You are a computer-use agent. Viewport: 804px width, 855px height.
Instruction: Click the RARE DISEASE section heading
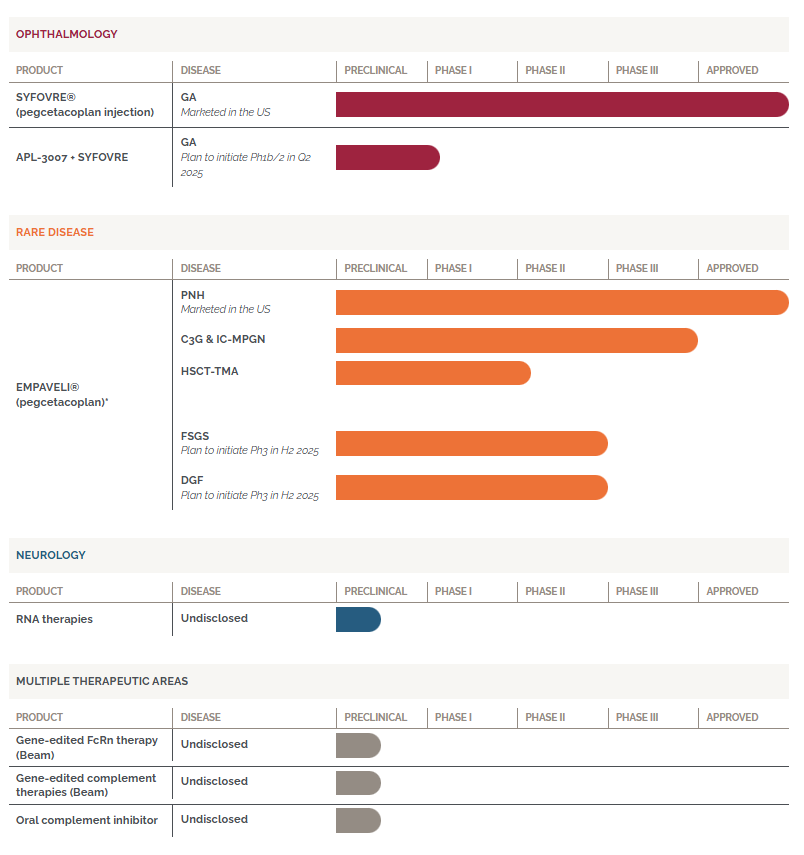[x=55, y=232]
